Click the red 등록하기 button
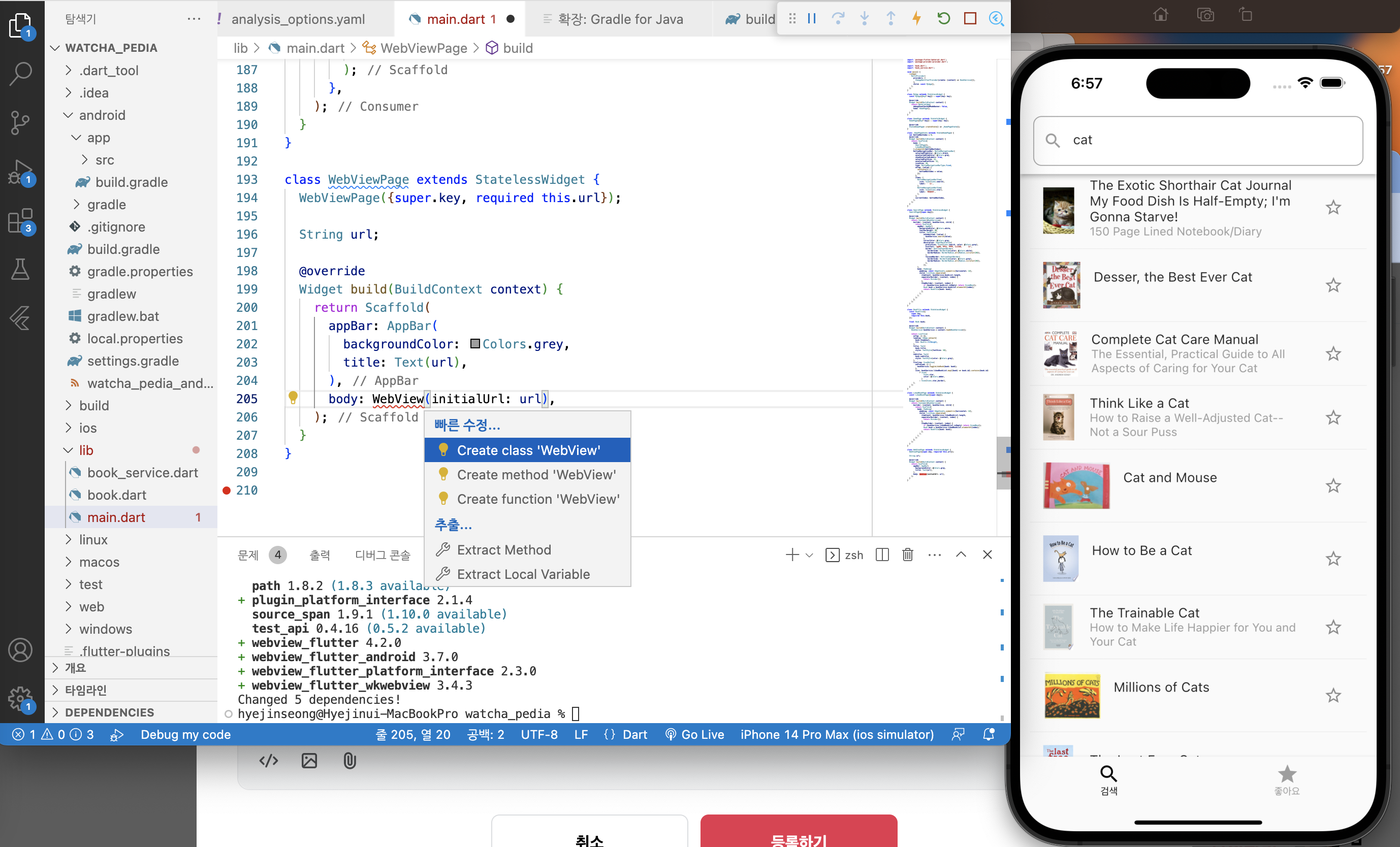1400x847 pixels. 799,831
